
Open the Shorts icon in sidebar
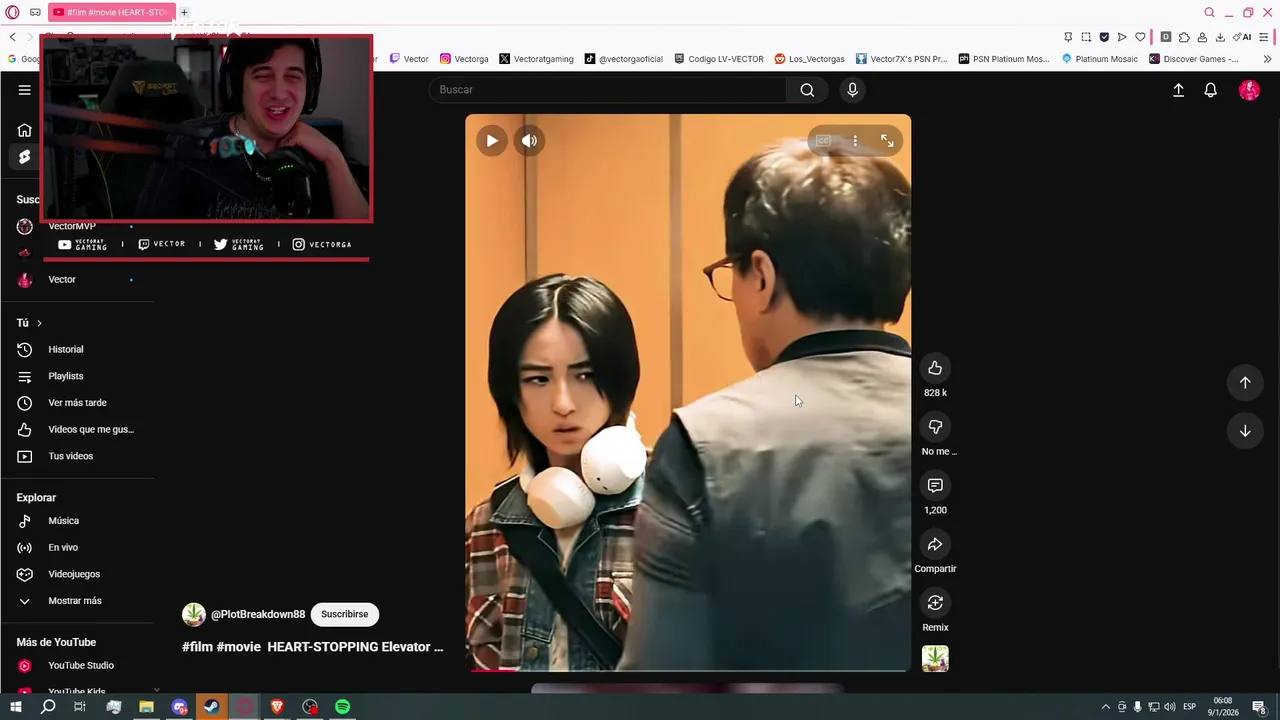[x=24, y=157]
